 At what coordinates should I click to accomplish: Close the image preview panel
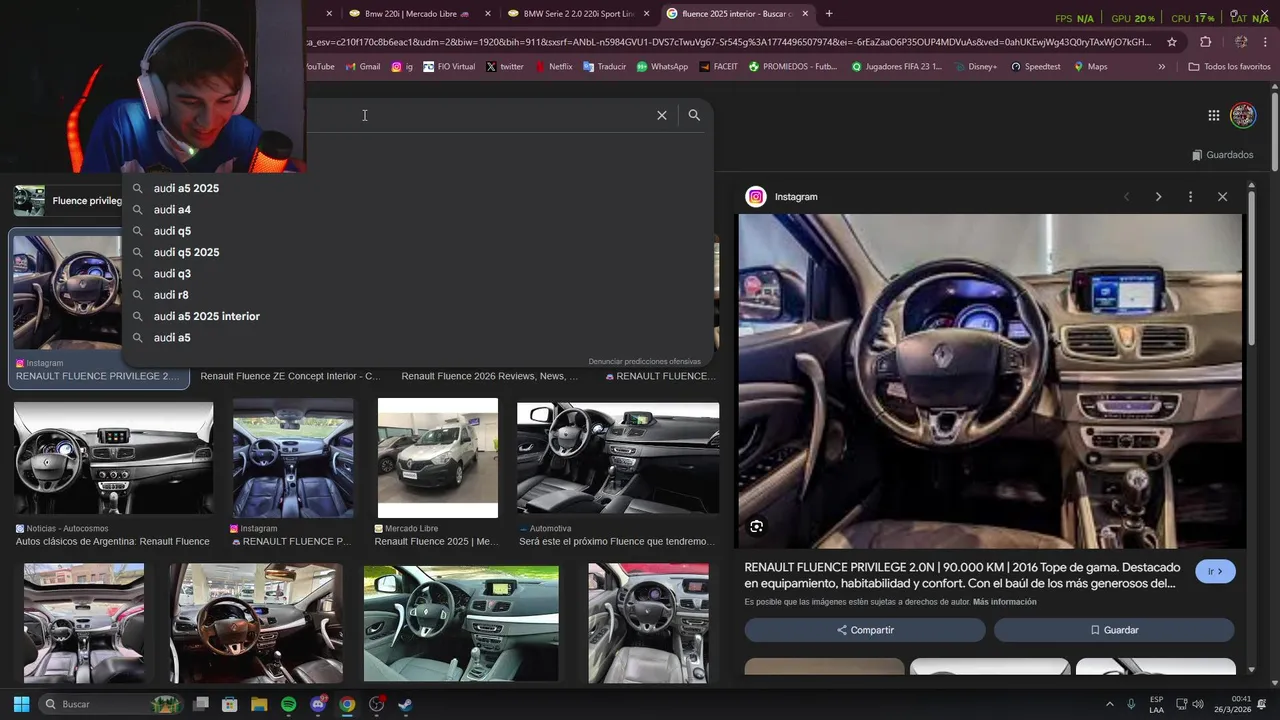point(1222,197)
